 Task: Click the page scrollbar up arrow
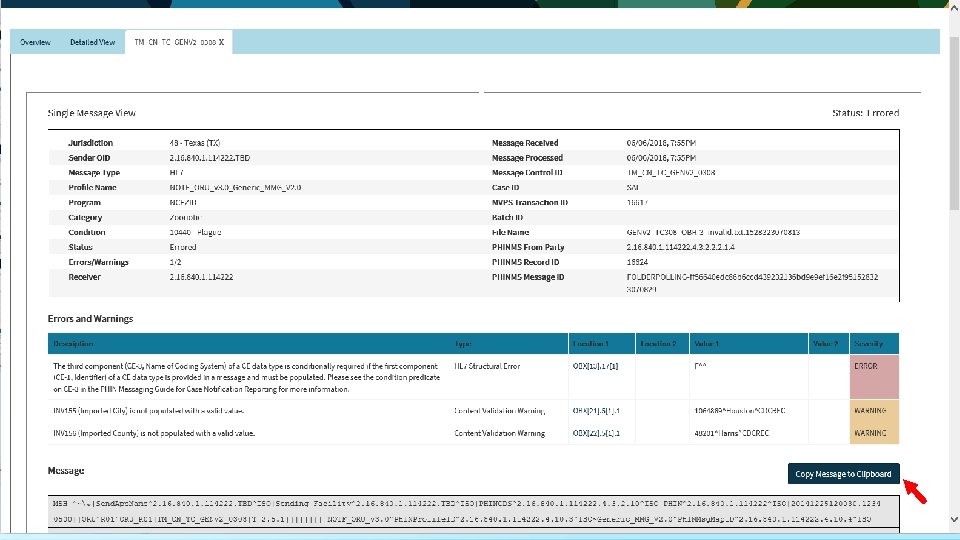(954, 6)
